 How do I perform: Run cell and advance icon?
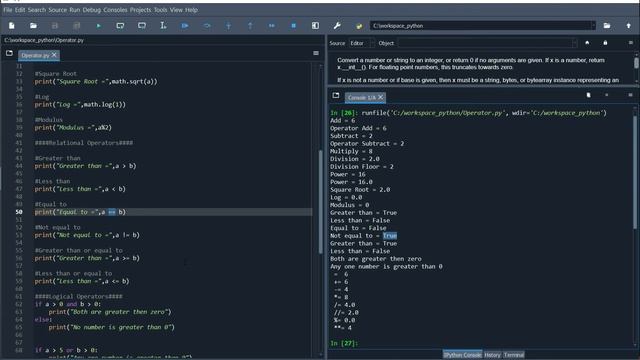tap(142, 26)
